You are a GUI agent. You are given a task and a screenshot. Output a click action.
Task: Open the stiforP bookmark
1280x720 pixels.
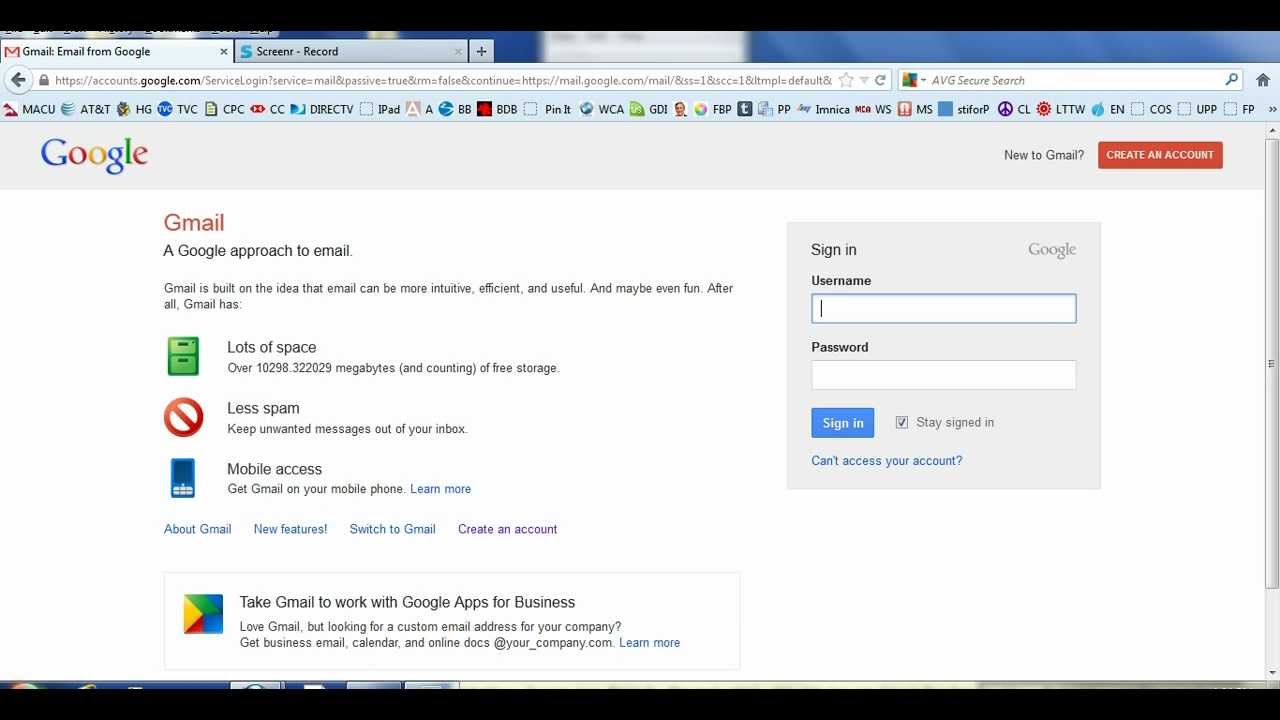tap(964, 109)
